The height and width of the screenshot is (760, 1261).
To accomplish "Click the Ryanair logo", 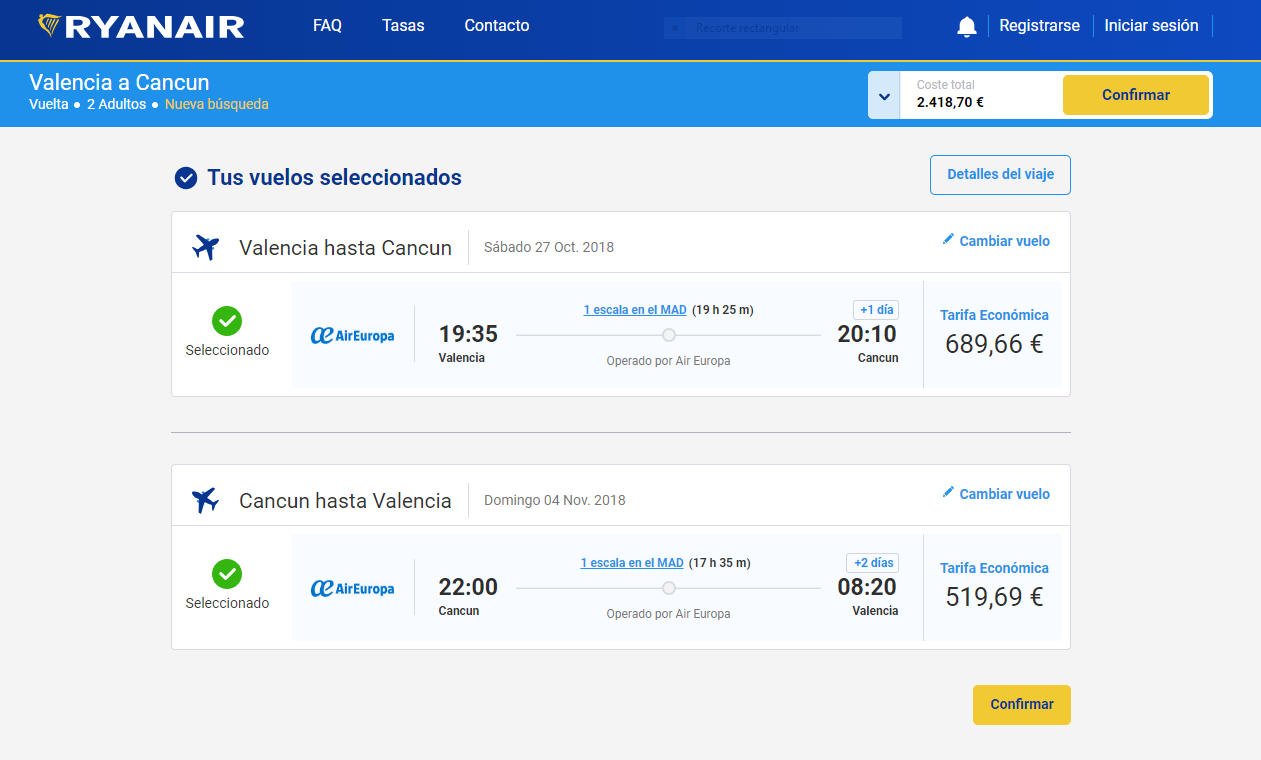I will pyautogui.click(x=141, y=26).
